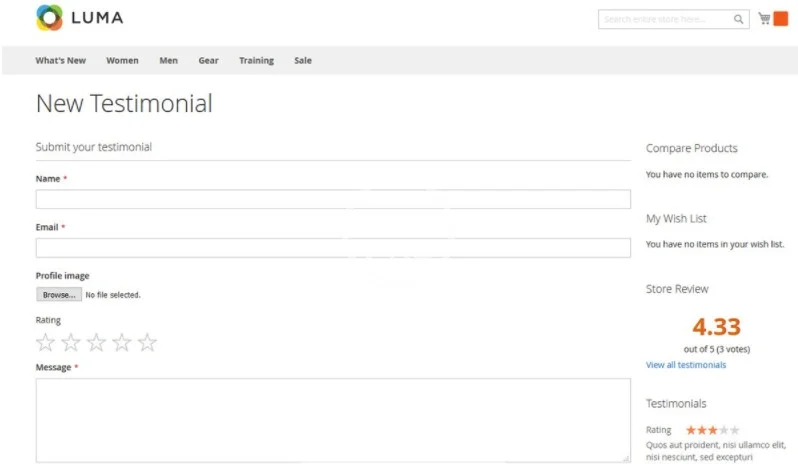Click the search magnifier icon
This screenshot has width=798, height=464.
[739, 19]
